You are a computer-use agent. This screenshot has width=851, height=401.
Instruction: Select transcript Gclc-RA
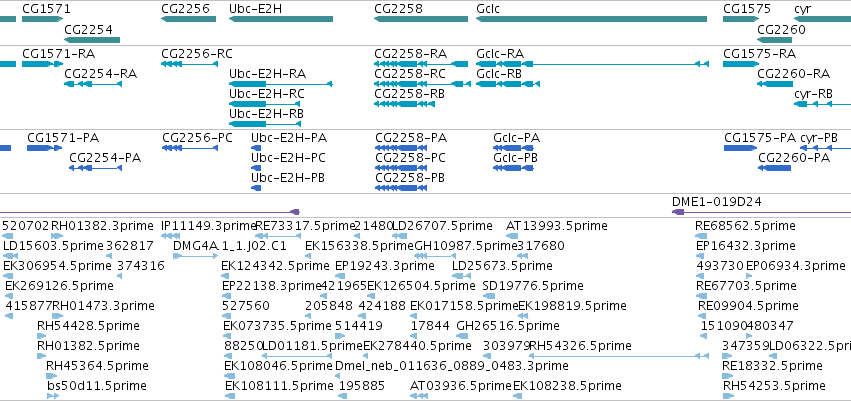click(592, 64)
